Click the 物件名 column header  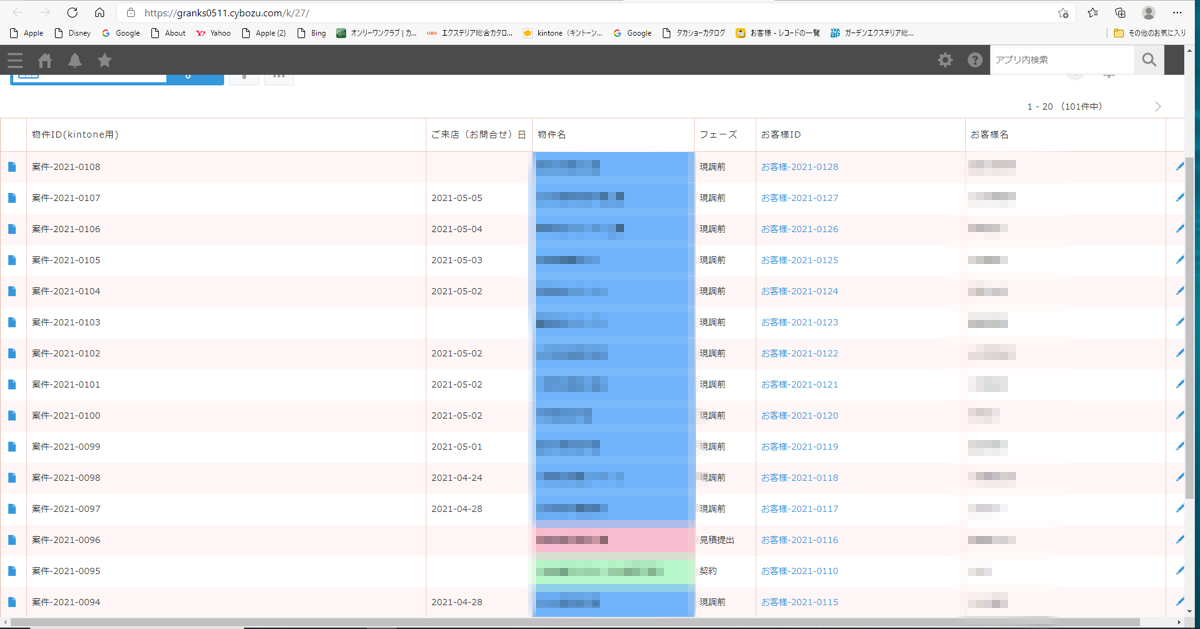coord(552,135)
